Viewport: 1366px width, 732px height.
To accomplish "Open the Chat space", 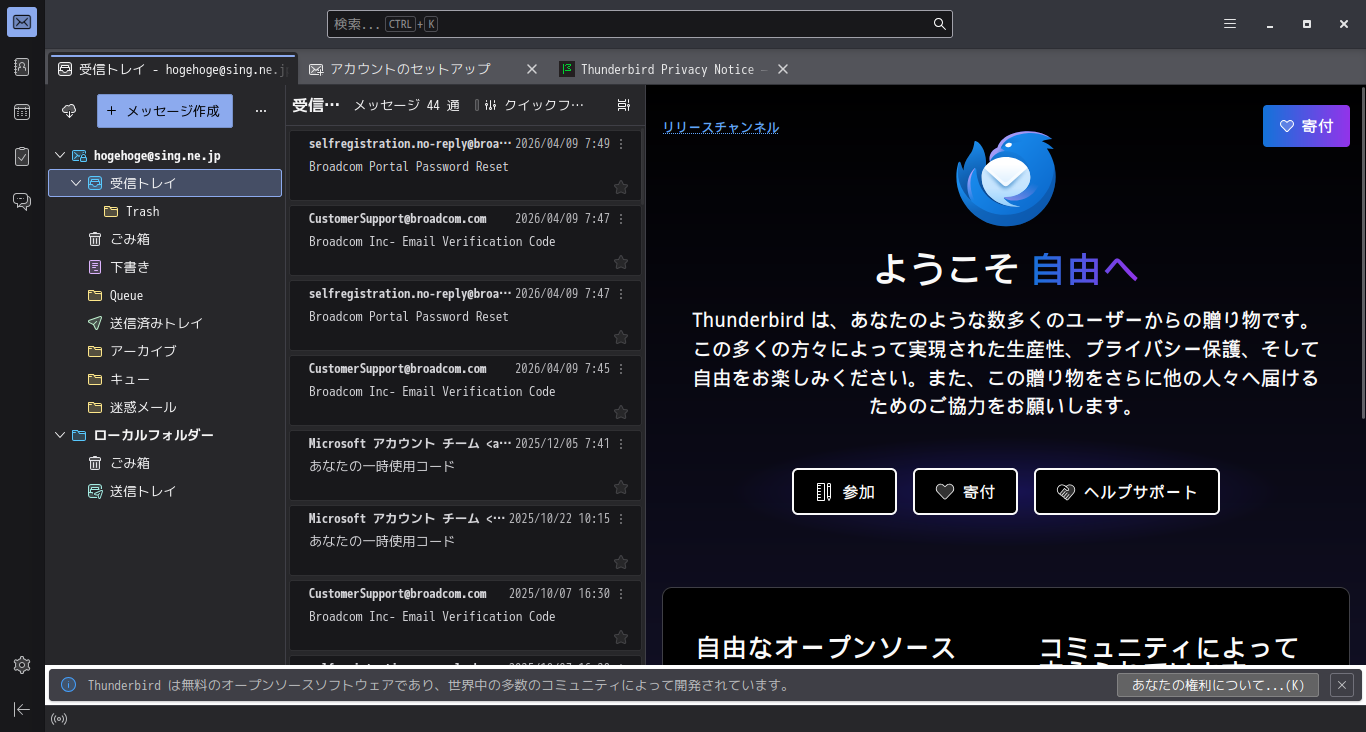I will [x=22, y=202].
